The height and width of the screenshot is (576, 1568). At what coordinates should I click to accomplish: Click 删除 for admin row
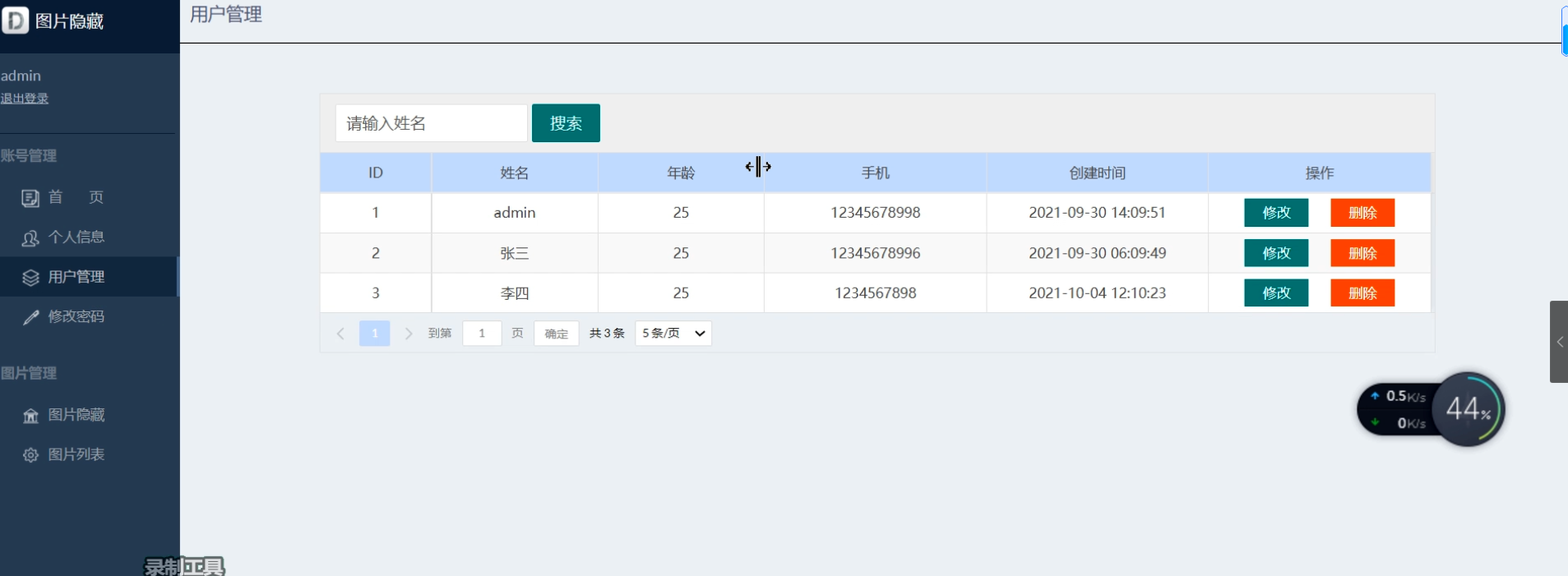point(1362,213)
